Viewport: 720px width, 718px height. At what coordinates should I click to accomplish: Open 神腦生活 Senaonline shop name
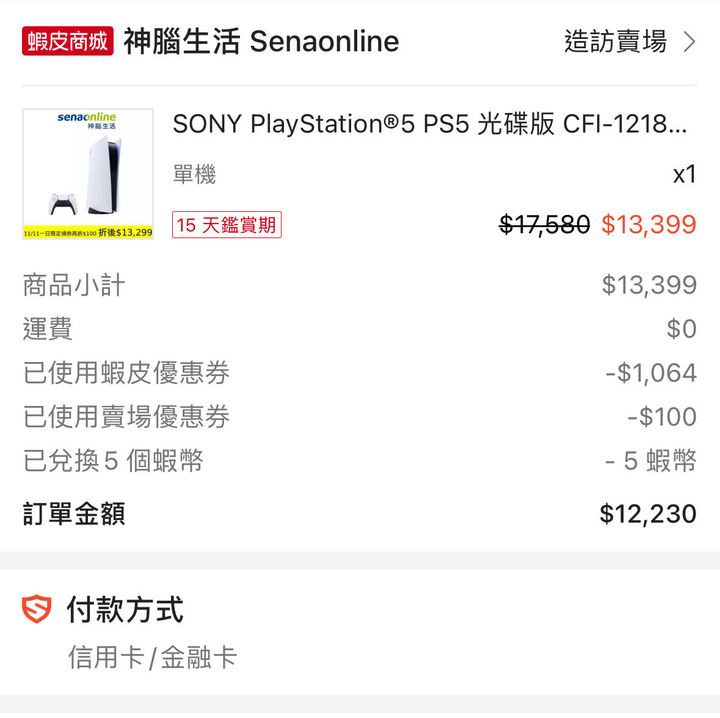tap(261, 41)
